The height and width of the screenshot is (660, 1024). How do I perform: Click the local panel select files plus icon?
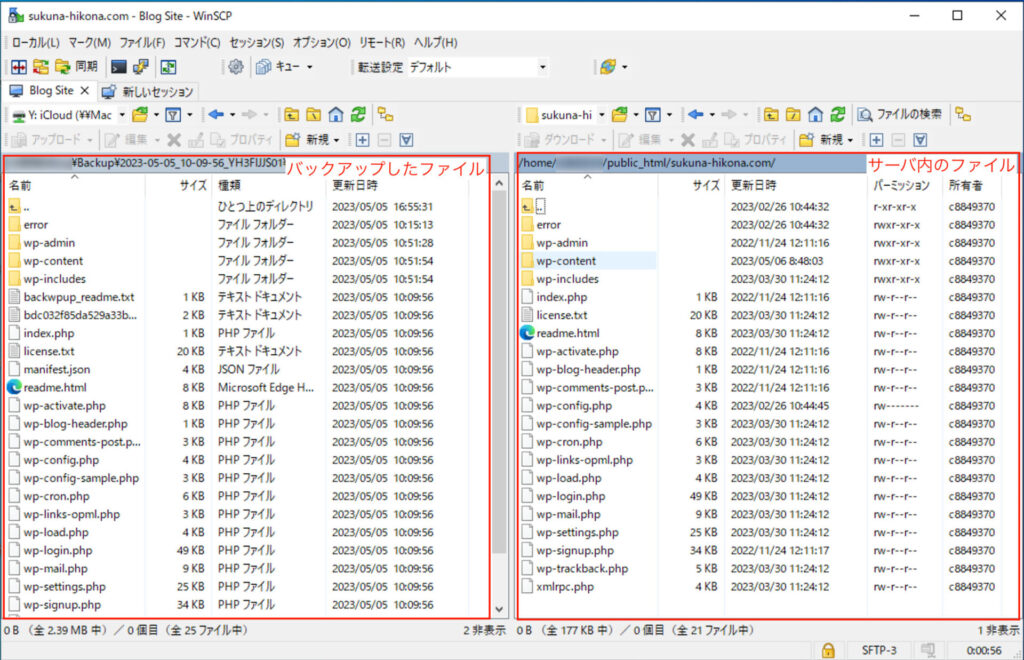tap(362, 140)
